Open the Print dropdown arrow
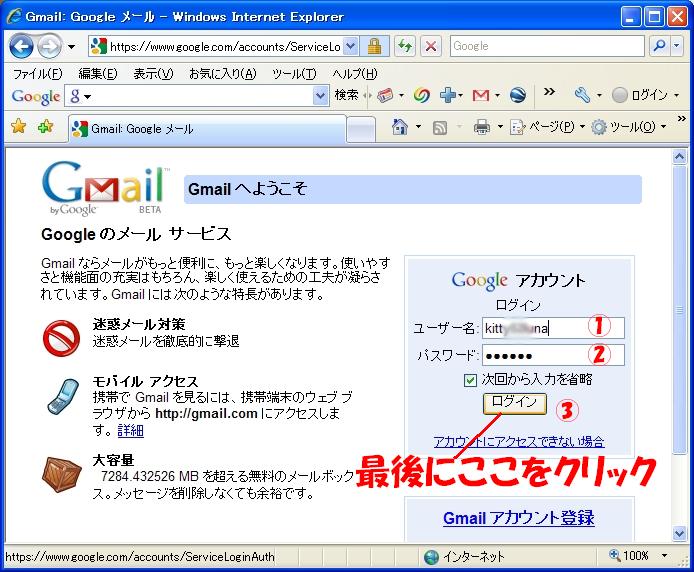Screen dimensions: 694x572 click(x=500, y=127)
